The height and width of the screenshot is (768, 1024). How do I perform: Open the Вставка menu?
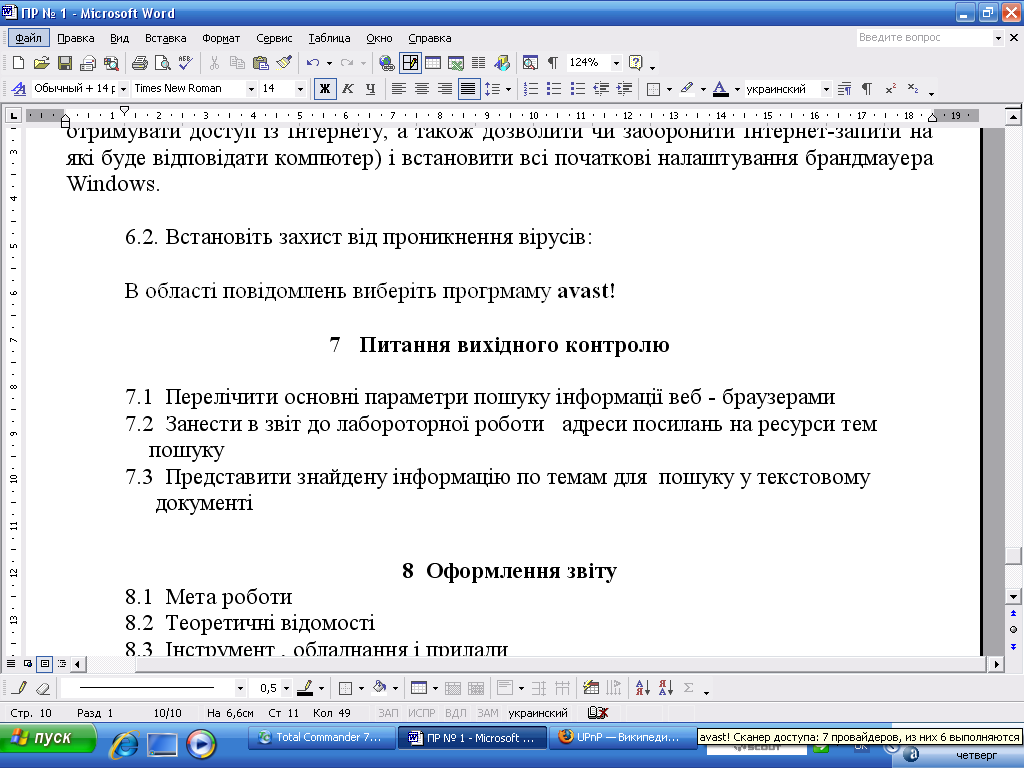tap(165, 38)
